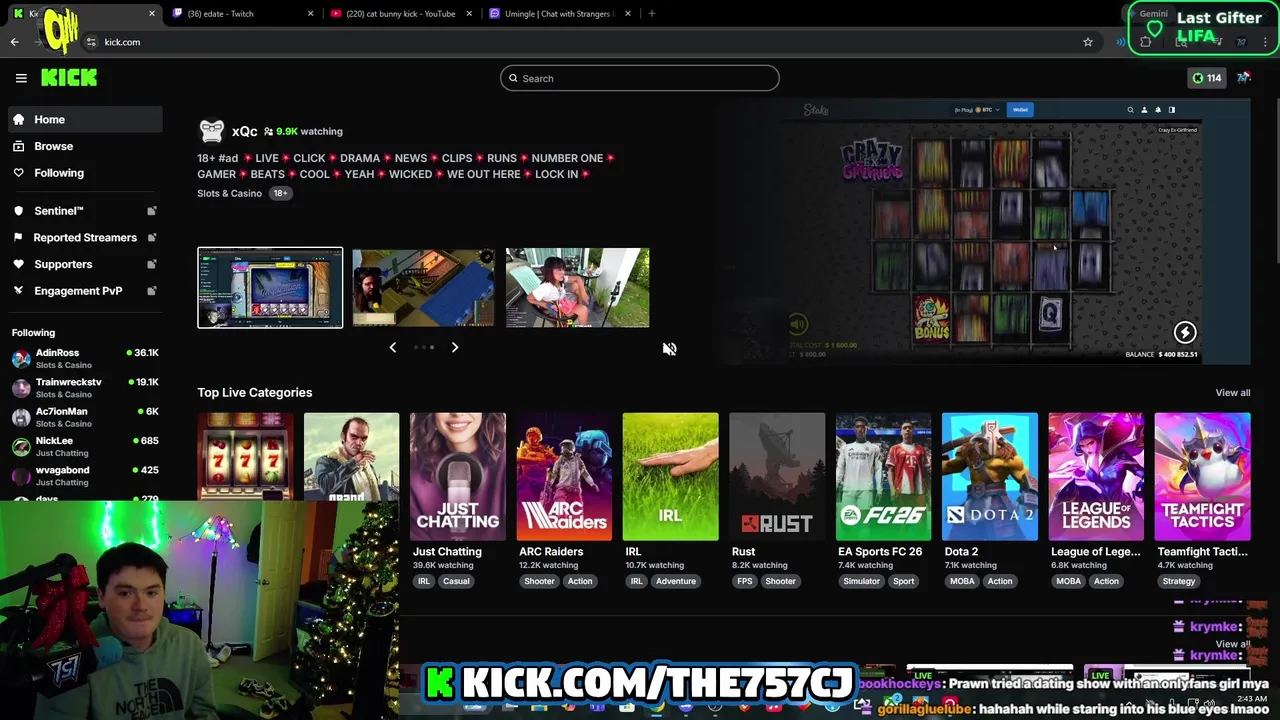The height and width of the screenshot is (720, 1280).
Task: Click the external-link icon beside Reported Streamers
Action: (x=152, y=237)
